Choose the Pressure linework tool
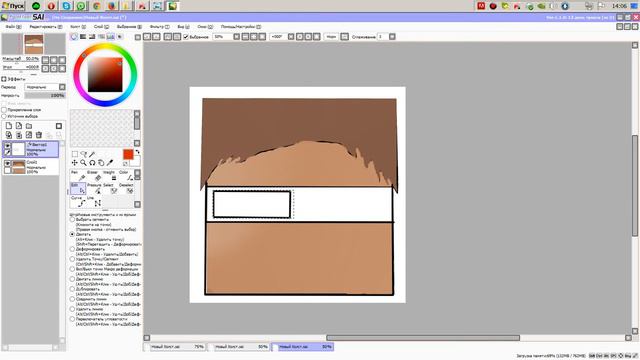640x360 pixels. (94, 189)
